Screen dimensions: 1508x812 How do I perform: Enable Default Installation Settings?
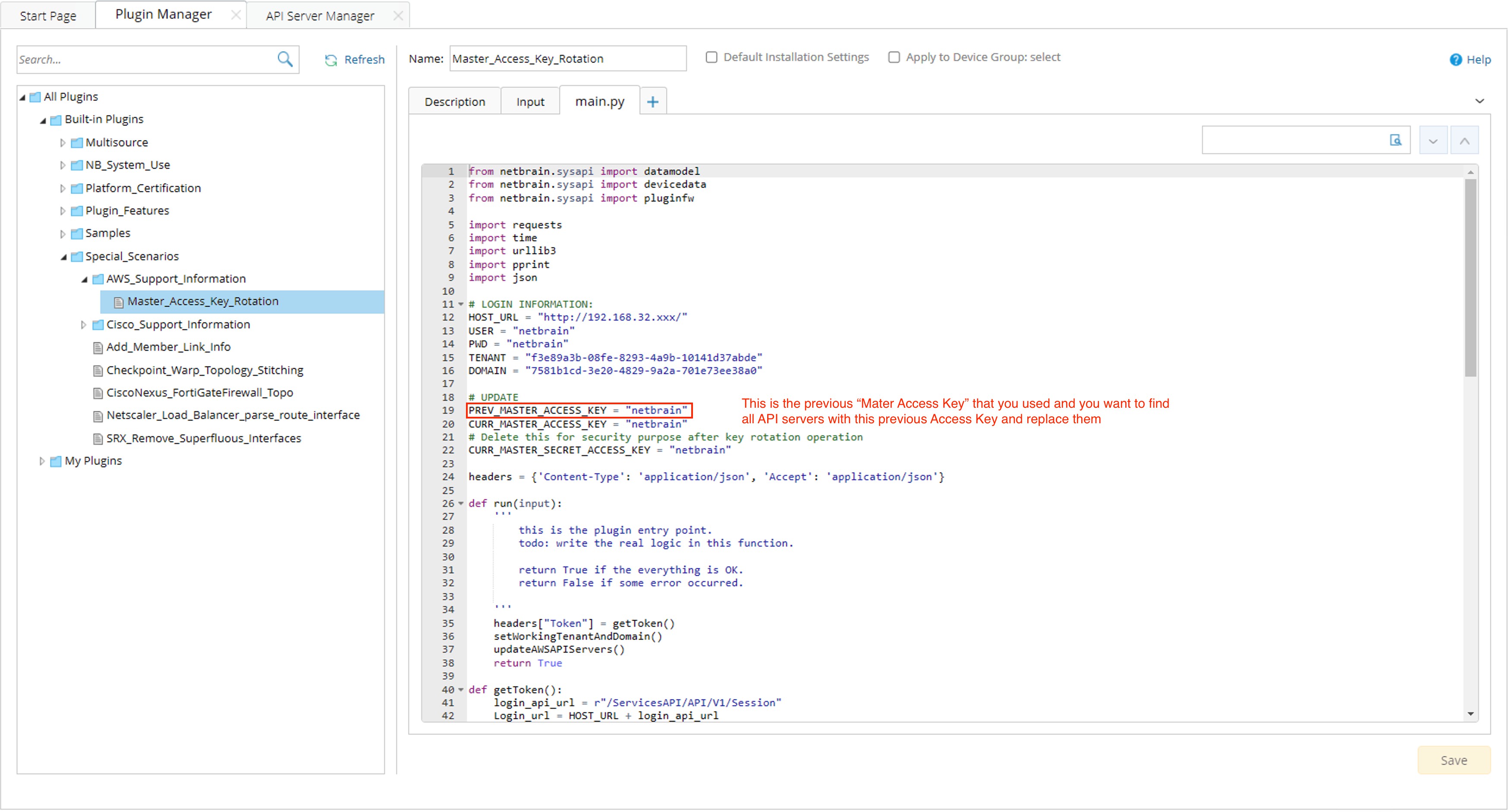coord(711,57)
